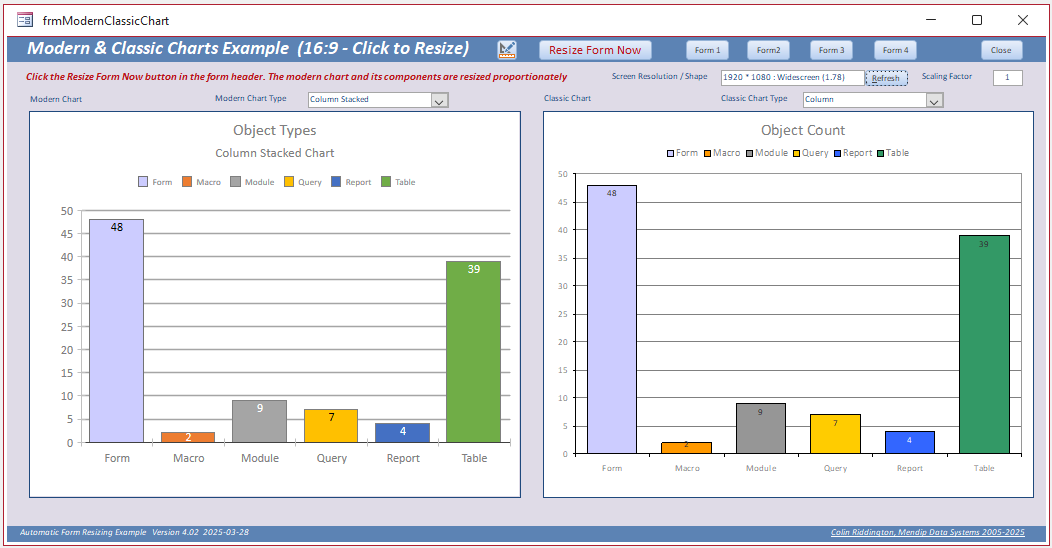Open the Colin Riddington Mendip Data Systems link
The image size is (1052, 548).
point(927,532)
